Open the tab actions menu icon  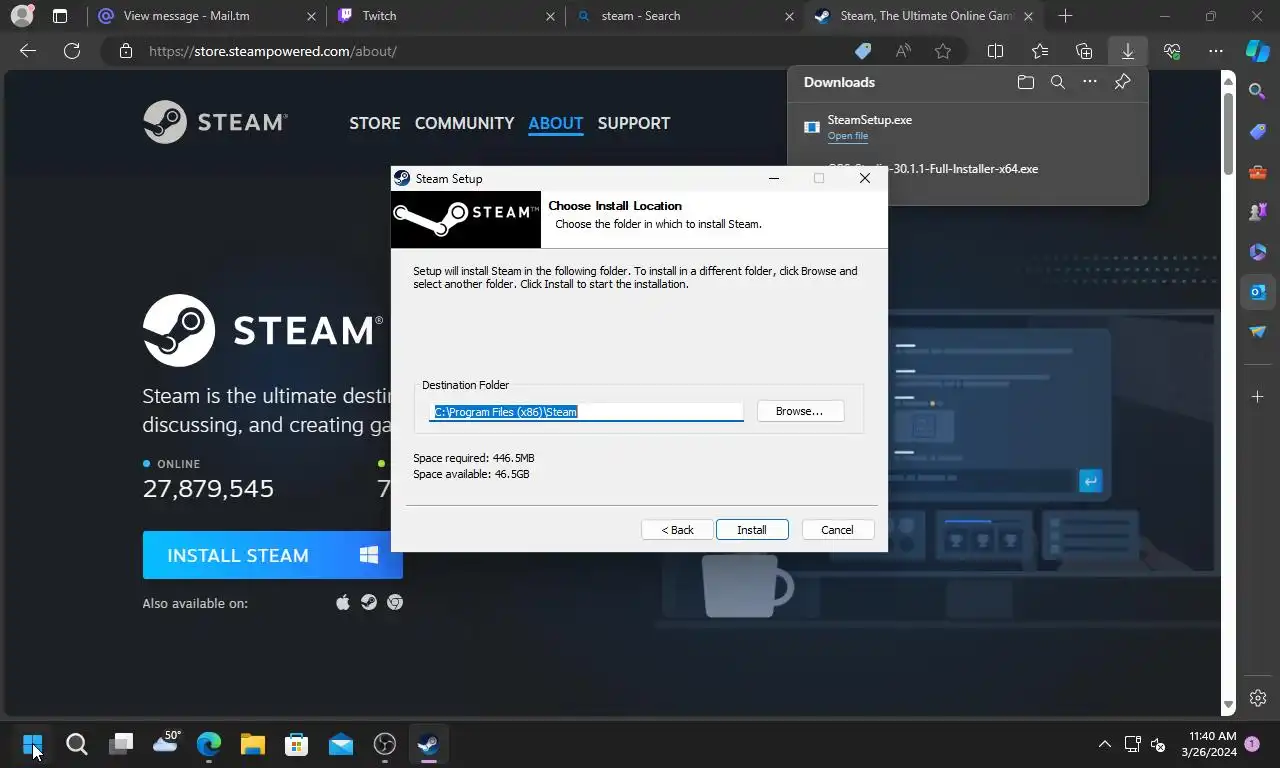pyautogui.click(x=60, y=16)
